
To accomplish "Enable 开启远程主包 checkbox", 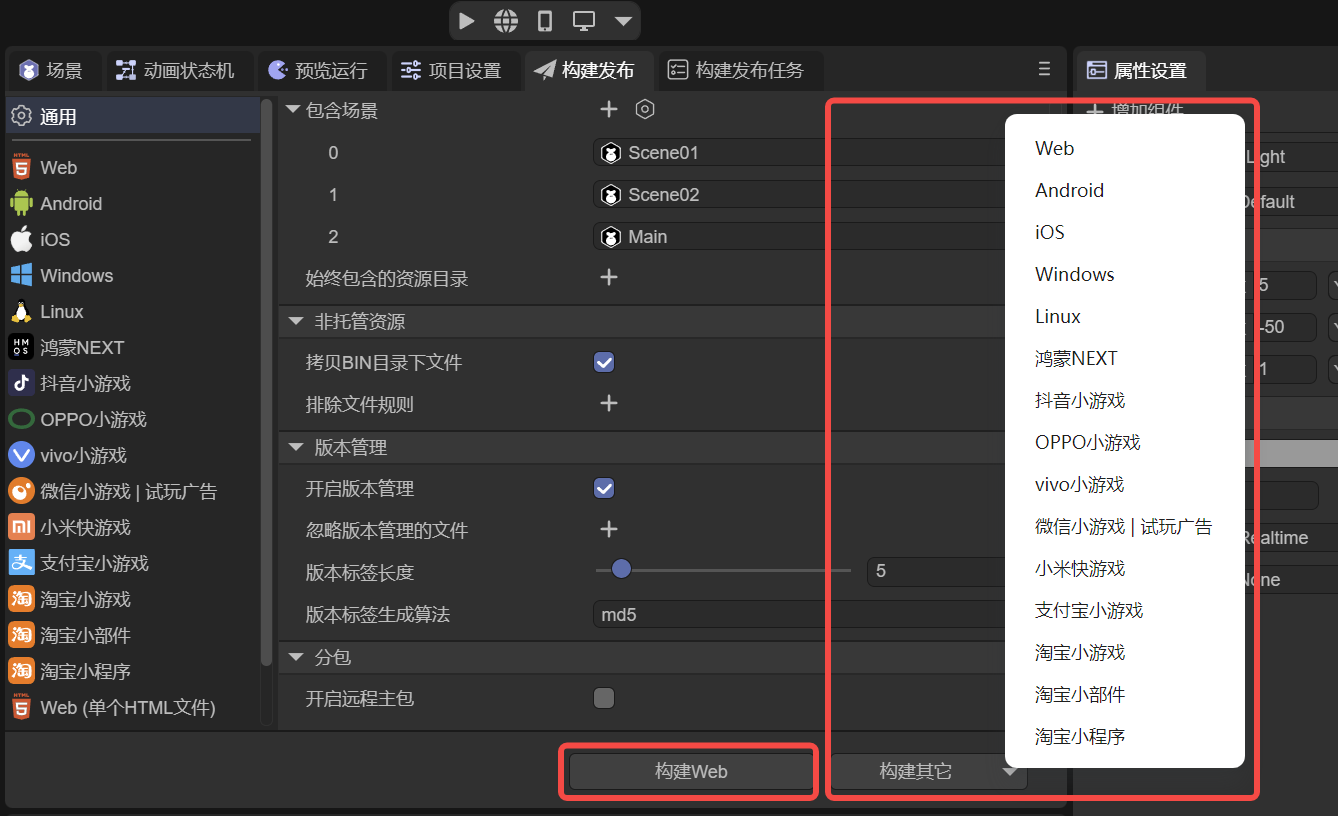I will [604, 698].
